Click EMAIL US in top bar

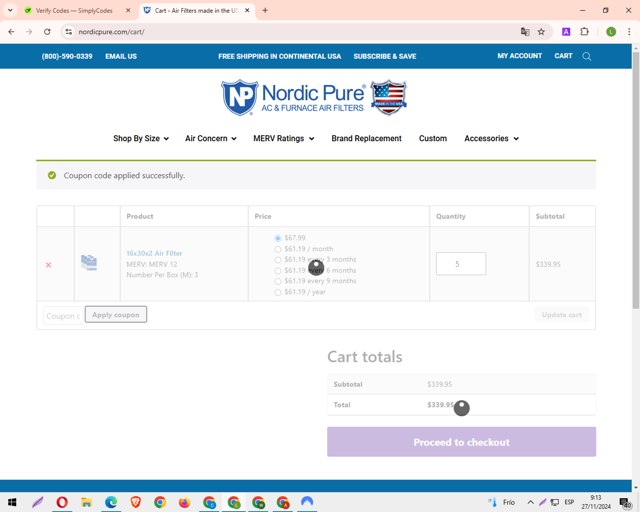coord(121,56)
